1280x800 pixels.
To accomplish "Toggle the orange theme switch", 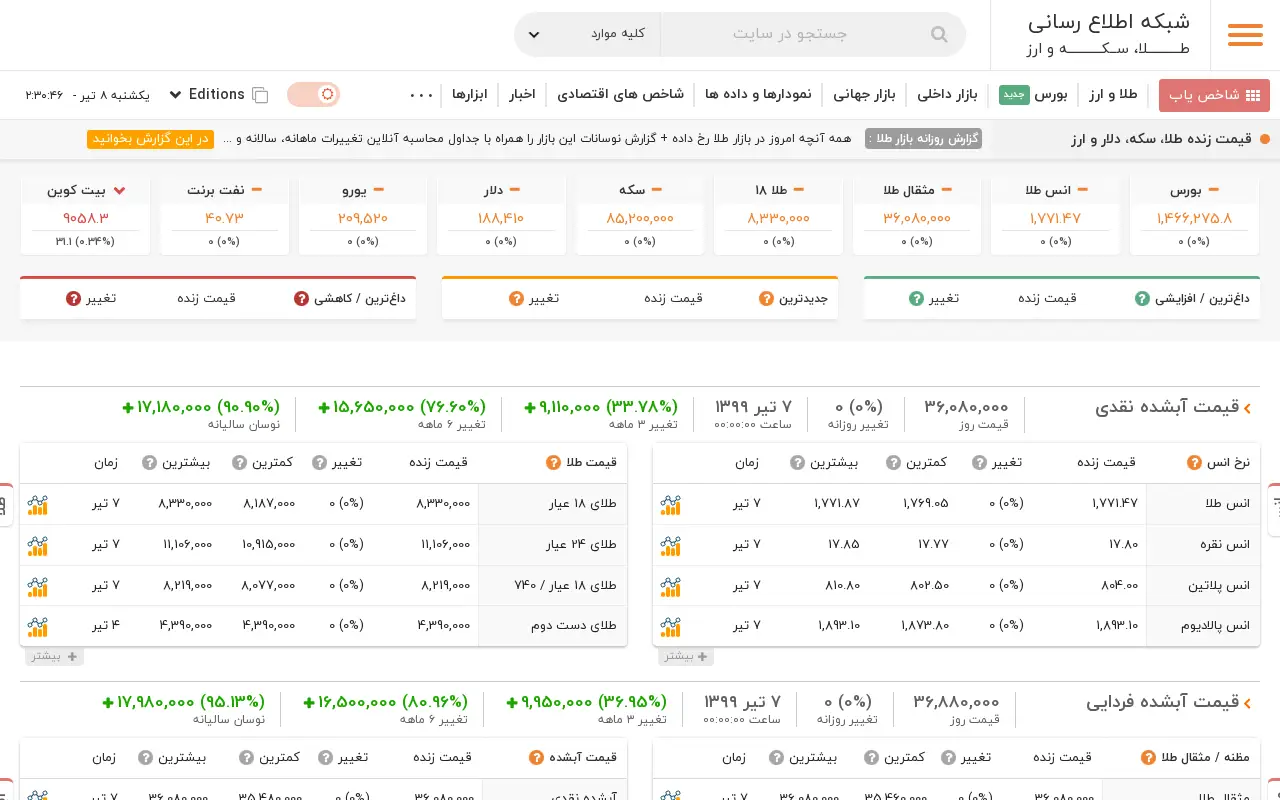I will (313, 95).
